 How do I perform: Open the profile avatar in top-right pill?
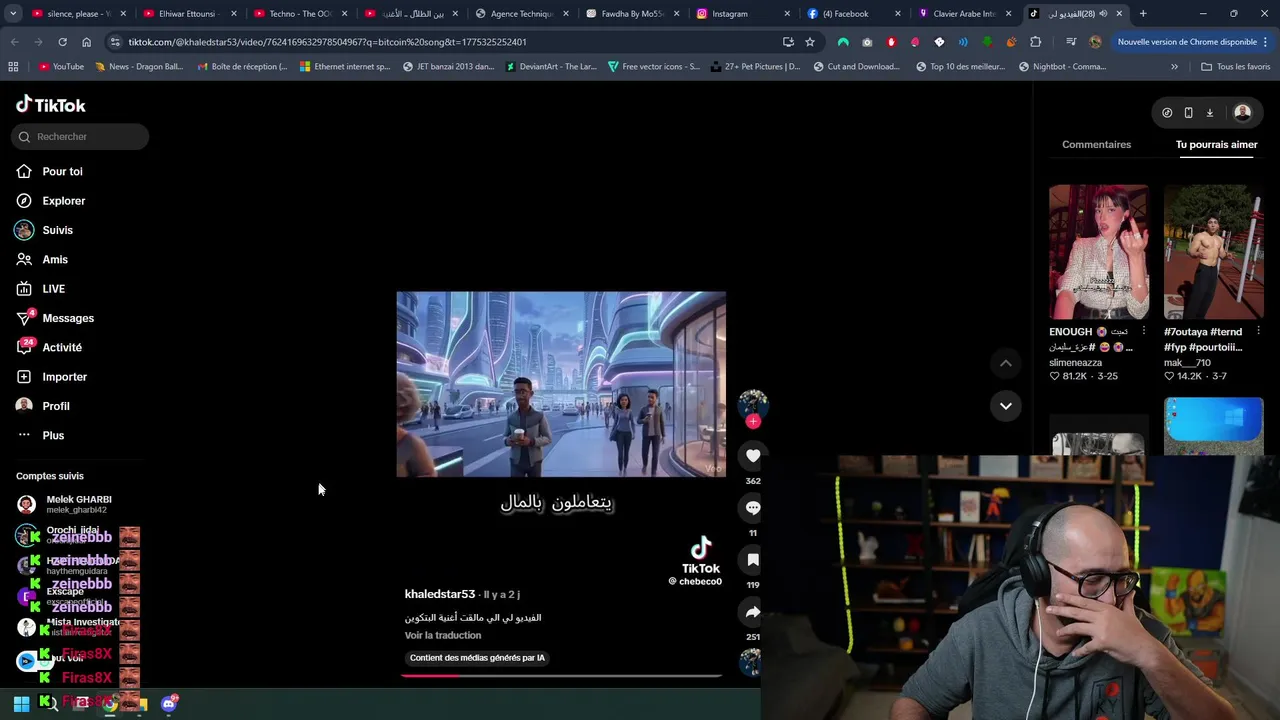pyautogui.click(x=1242, y=113)
